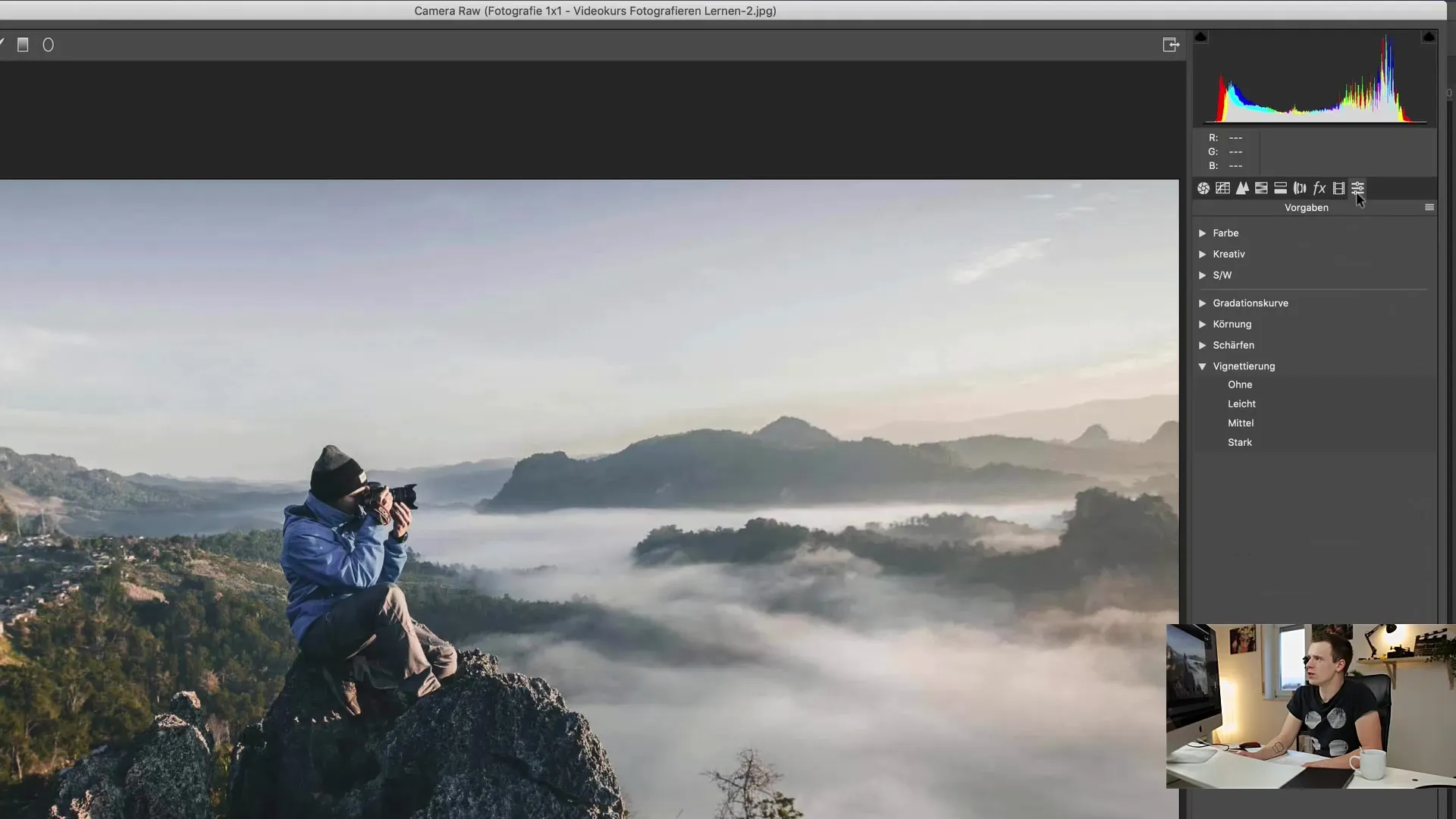1456x819 pixels.
Task: Click the Vignettierung group label
Action: pos(1244,366)
